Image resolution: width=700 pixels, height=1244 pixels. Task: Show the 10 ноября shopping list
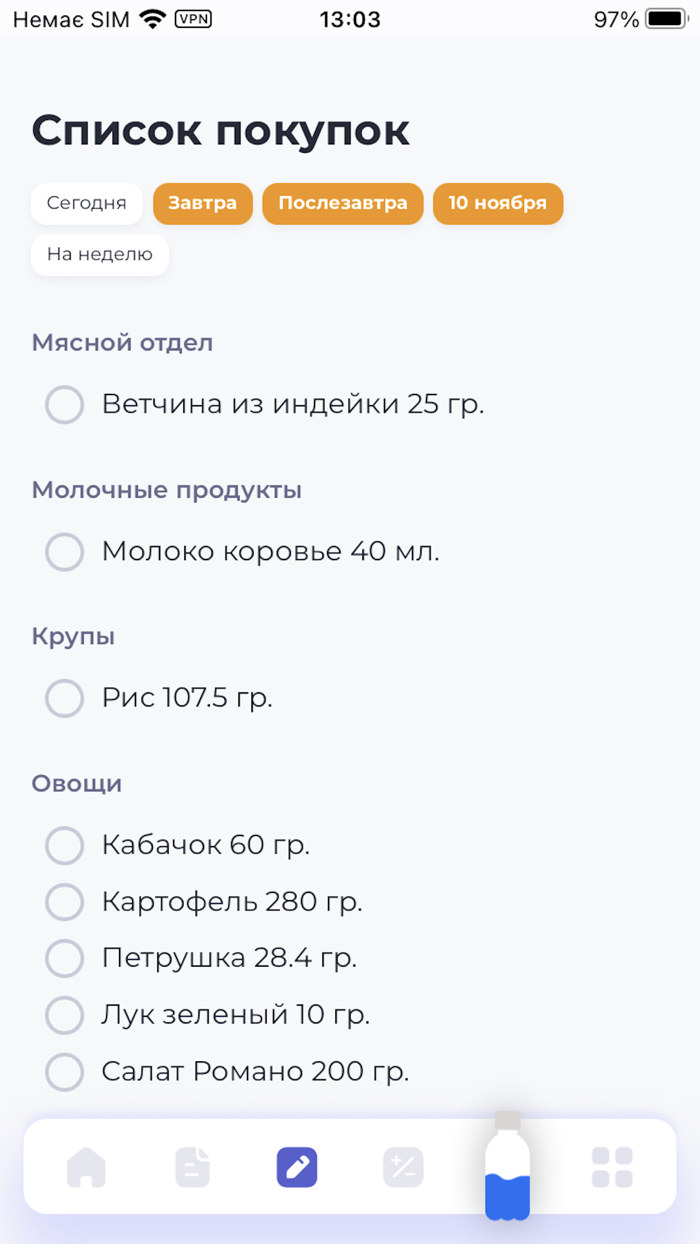pyautogui.click(x=498, y=203)
